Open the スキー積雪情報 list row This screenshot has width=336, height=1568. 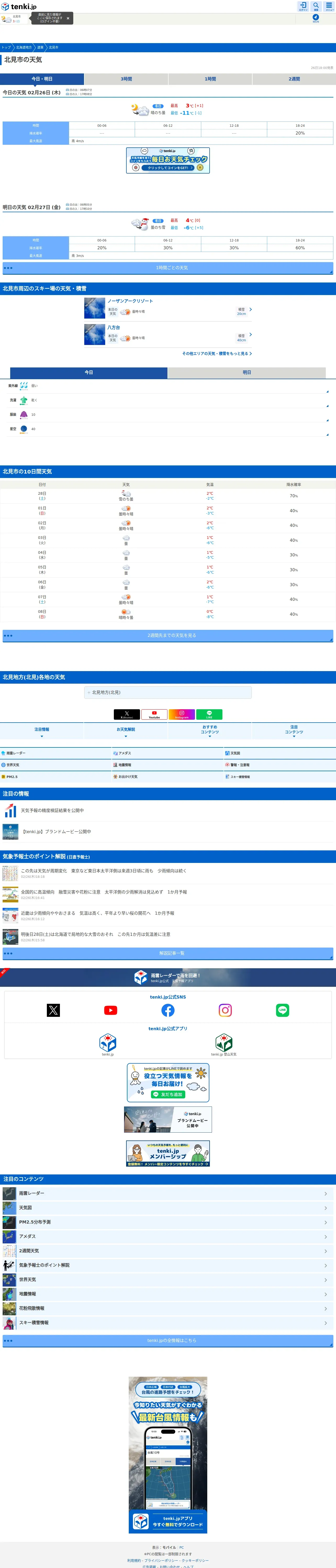168,1323
